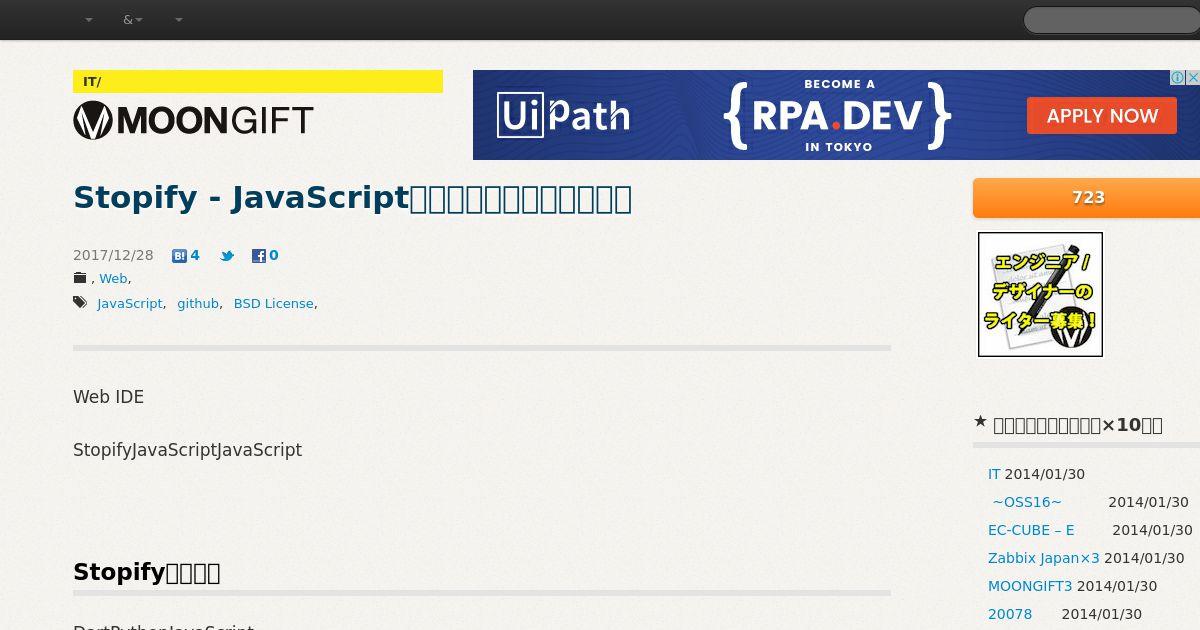Click the paragraph text 'Web IDE'

[x=108, y=397]
